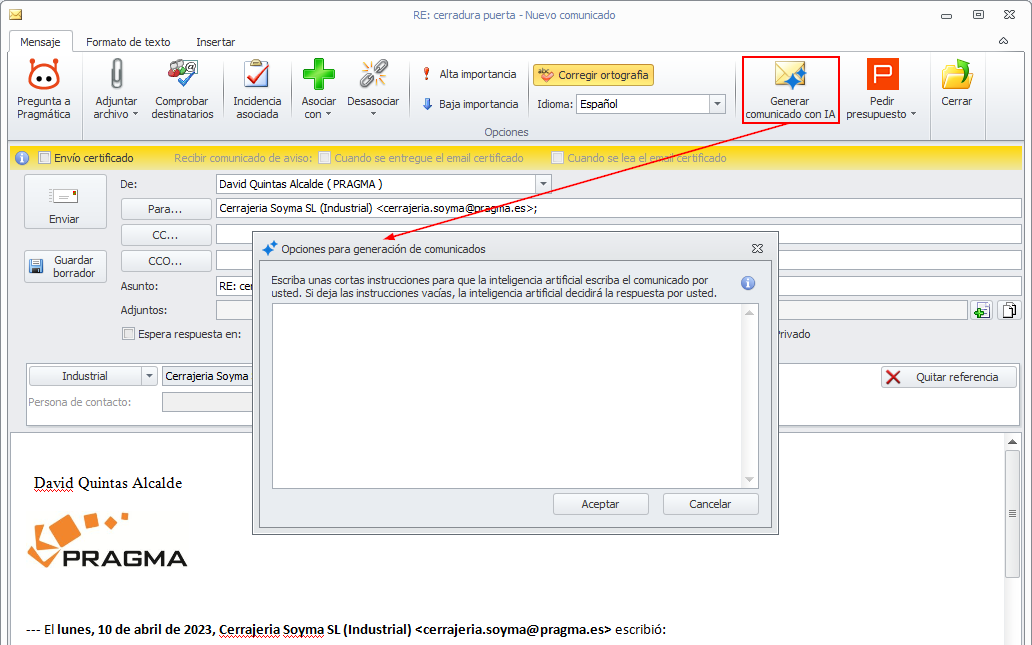Expand Asociar con dropdown arrow

[328, 115]
